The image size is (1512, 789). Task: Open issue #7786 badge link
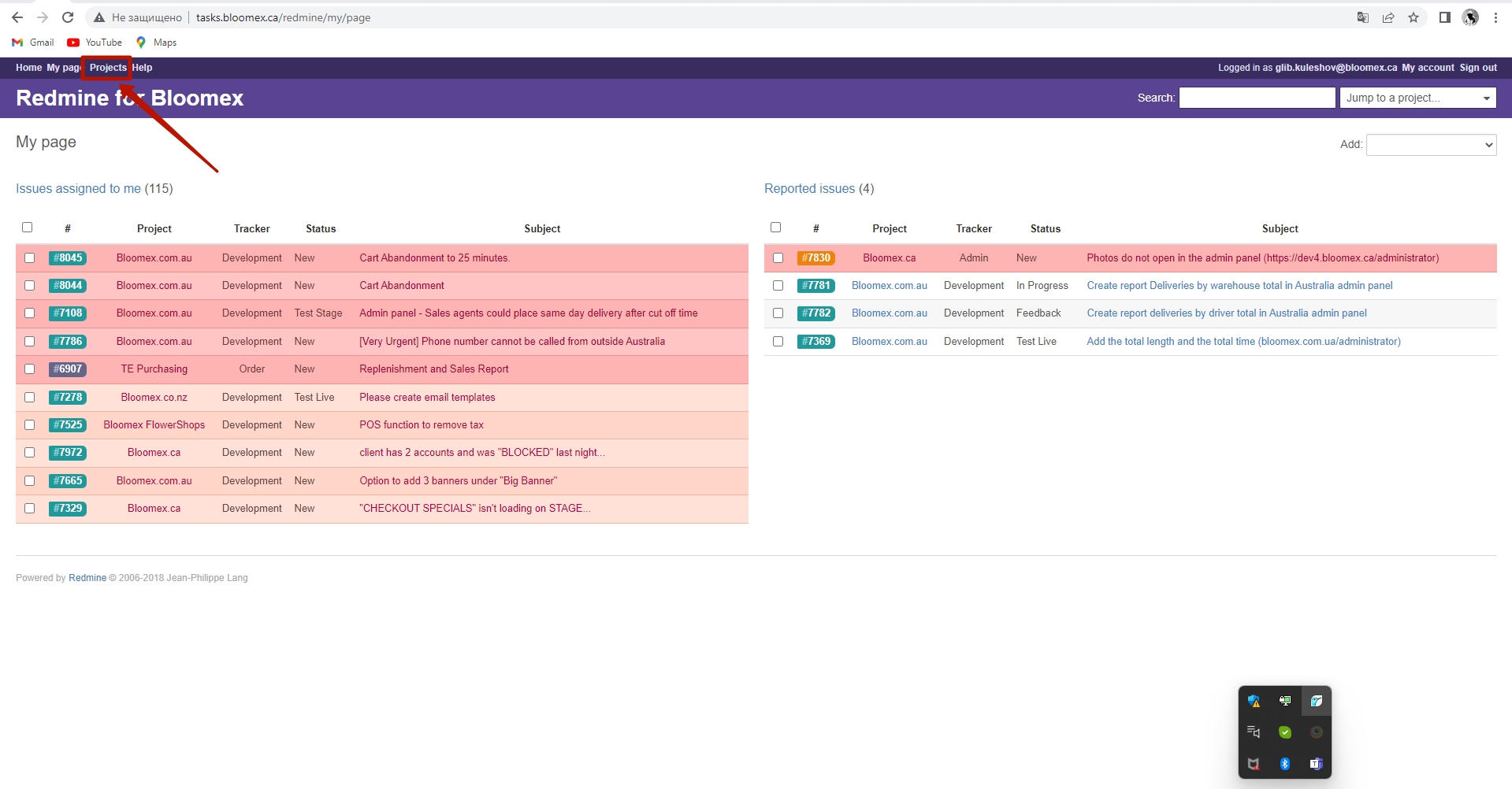(68, 341)
